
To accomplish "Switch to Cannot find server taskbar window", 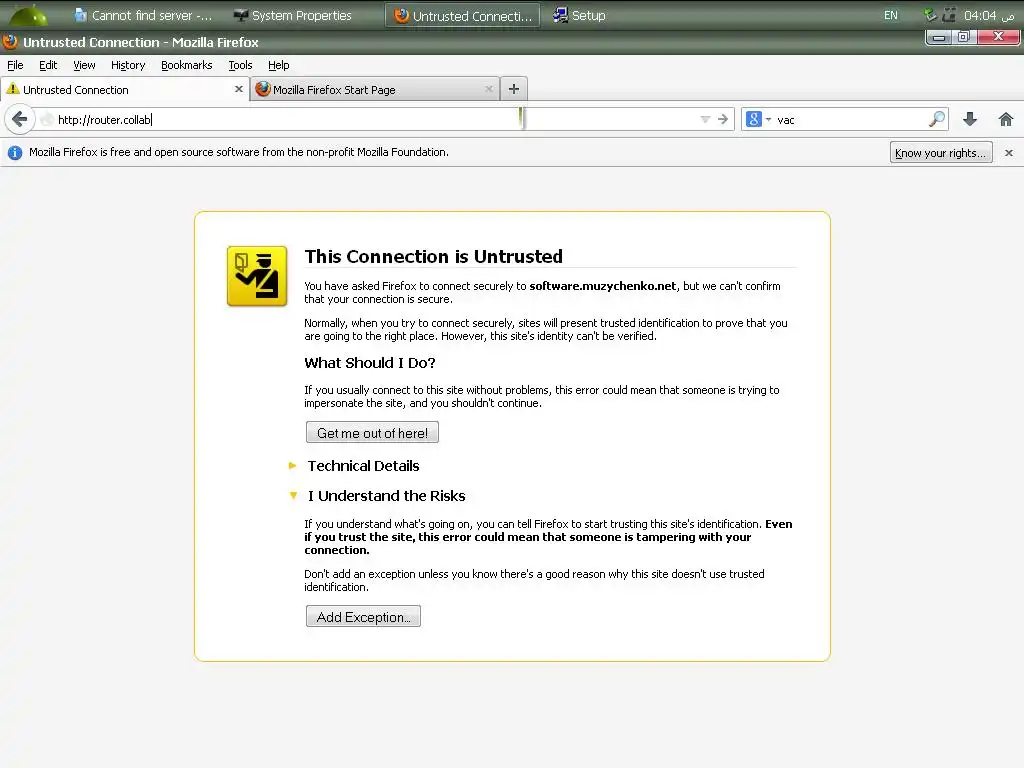I will [x=143, y=15].
